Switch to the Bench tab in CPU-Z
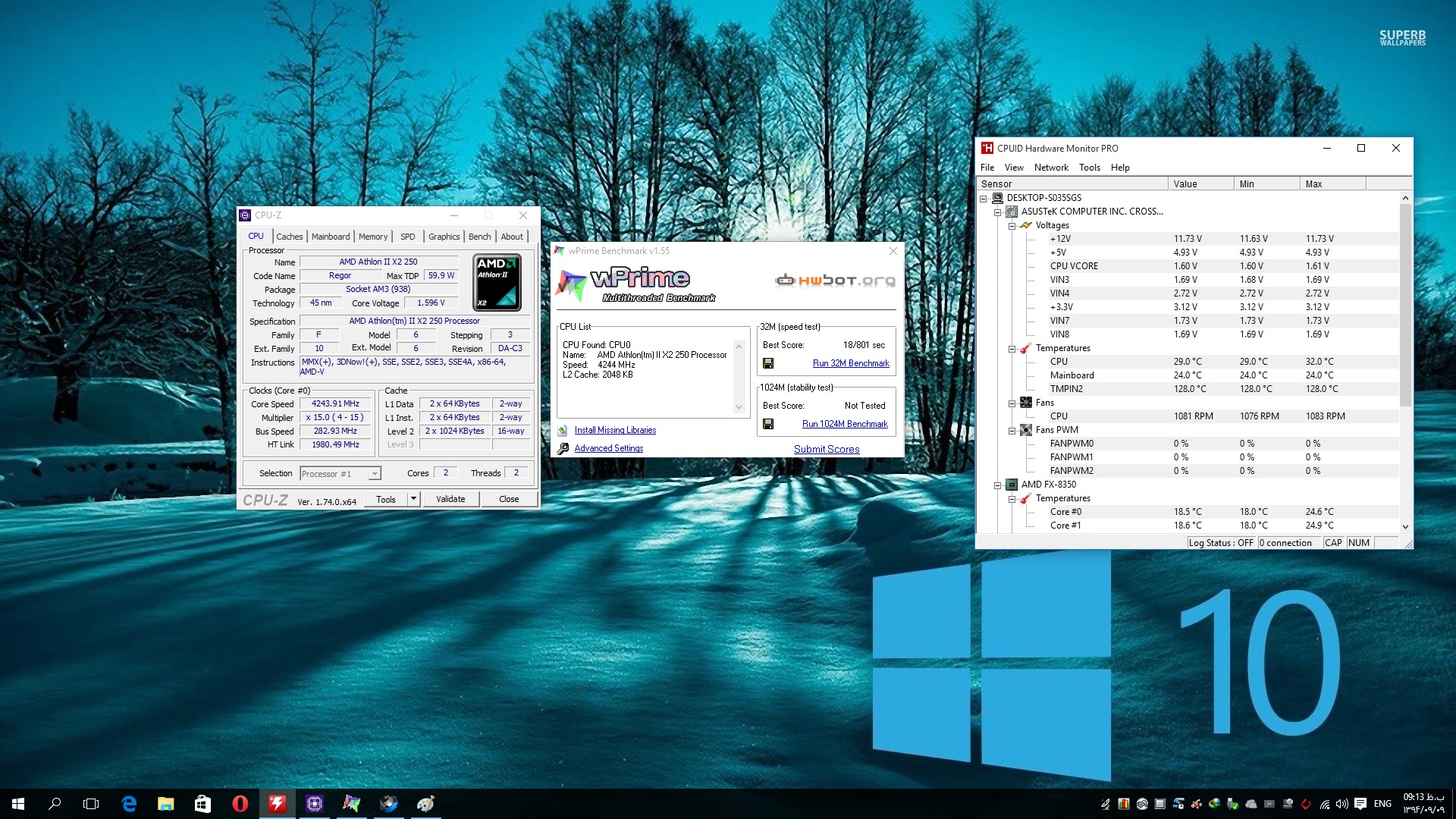 click(480, 237)
